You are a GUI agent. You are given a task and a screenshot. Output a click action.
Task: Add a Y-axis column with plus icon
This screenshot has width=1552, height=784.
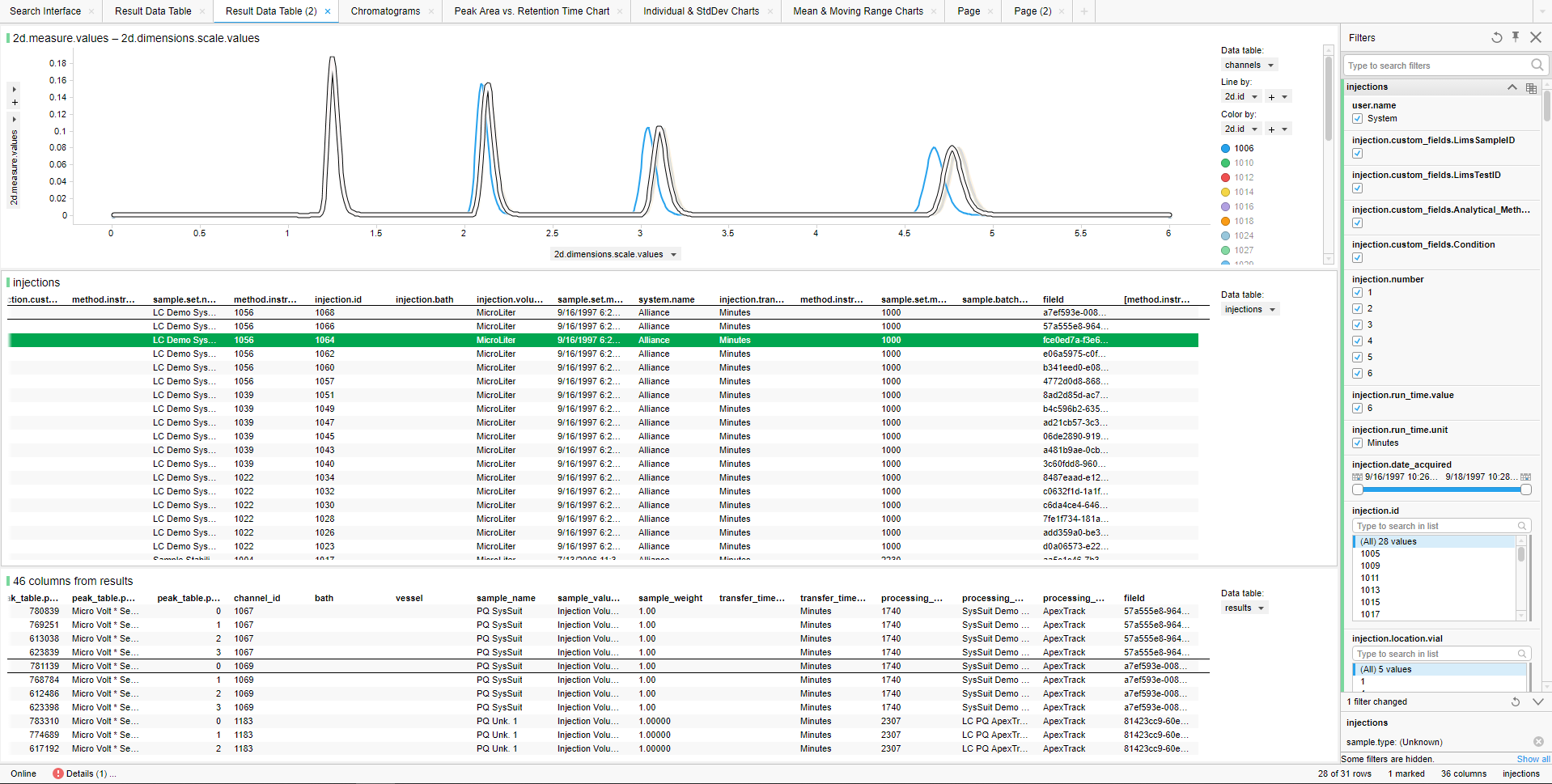(x=15, y=103)
